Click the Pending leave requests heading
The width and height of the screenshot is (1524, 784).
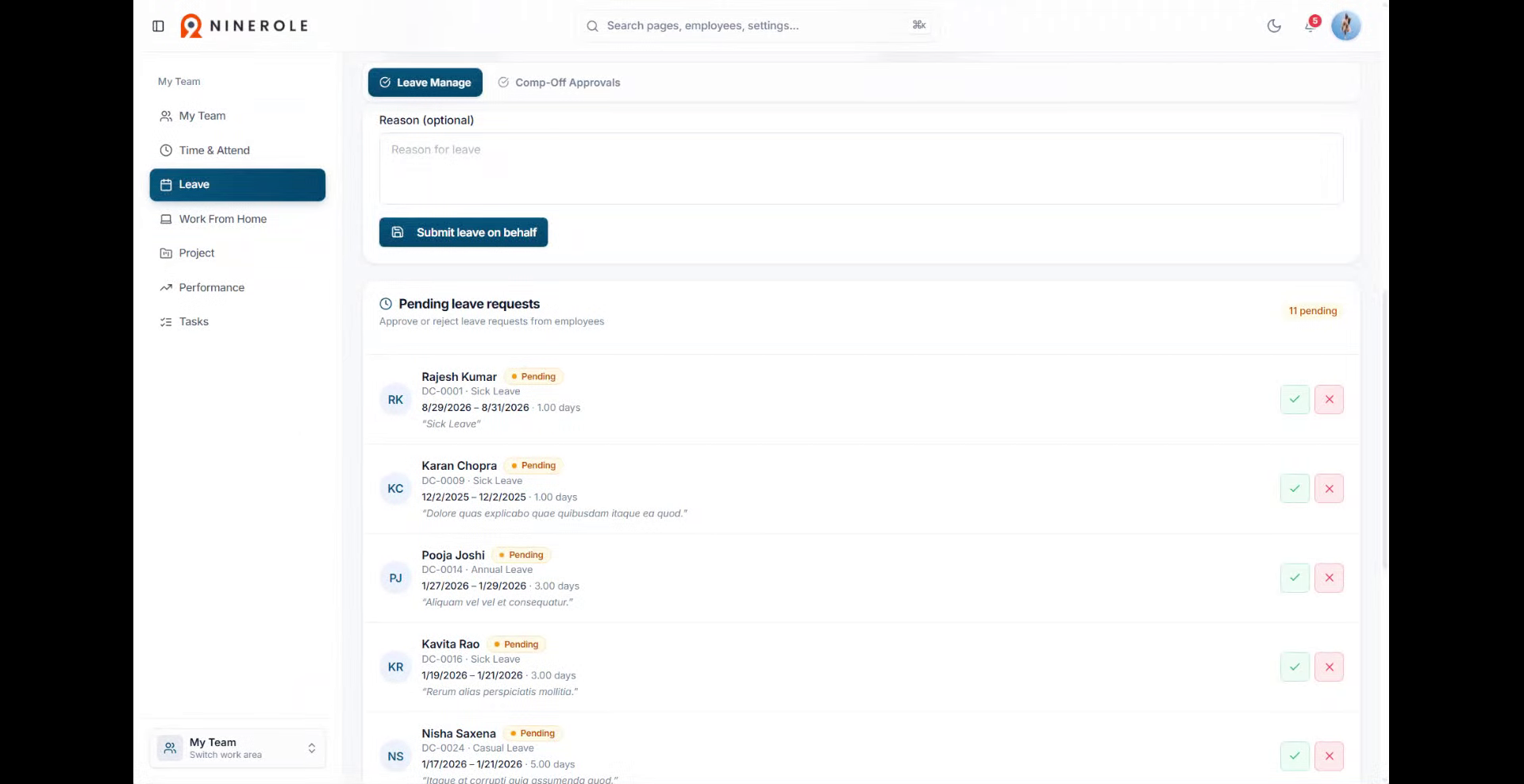tap(469, 304)
